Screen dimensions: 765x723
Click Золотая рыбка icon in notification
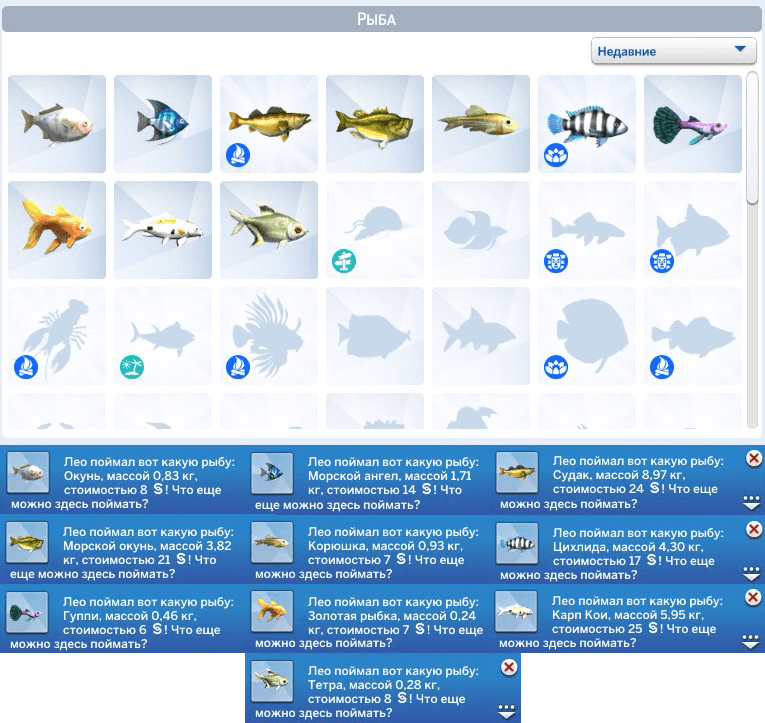tap(272, 612)
